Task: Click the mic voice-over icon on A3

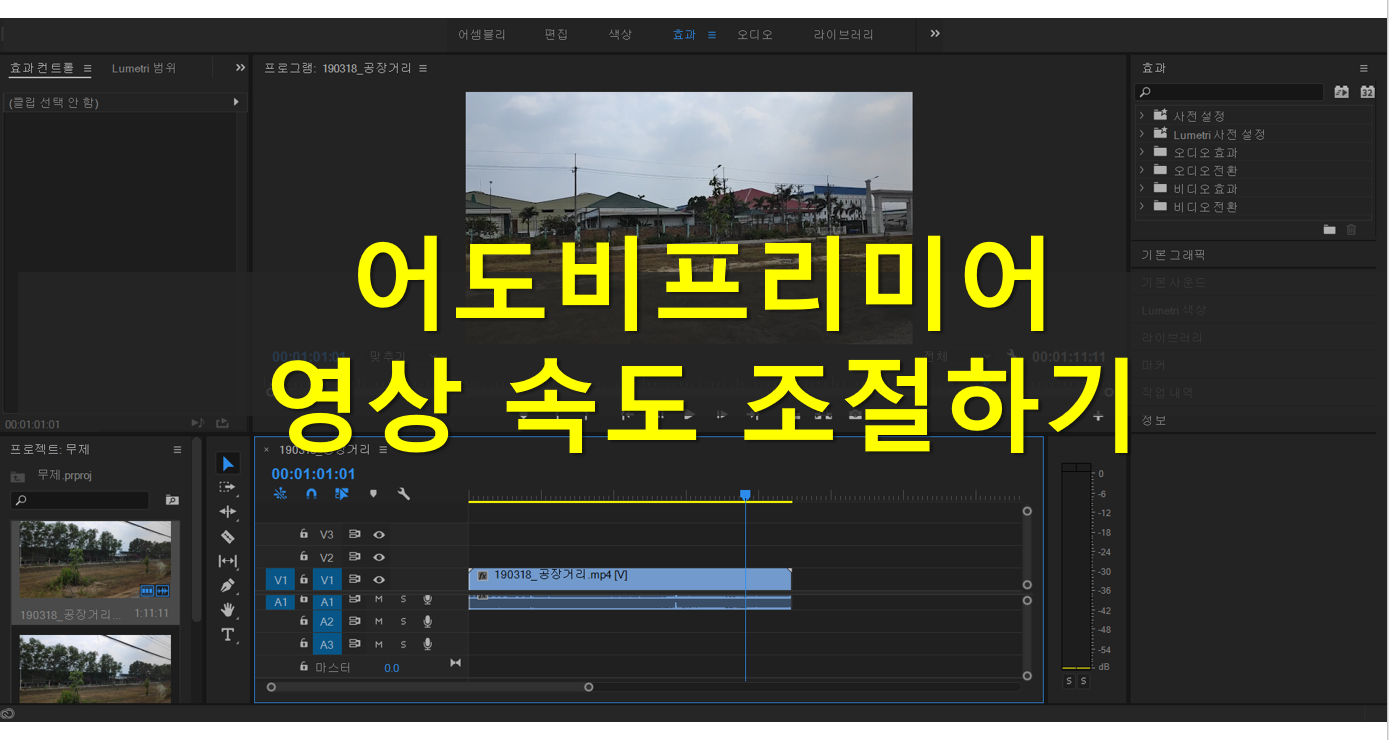Action: point(427,644)
